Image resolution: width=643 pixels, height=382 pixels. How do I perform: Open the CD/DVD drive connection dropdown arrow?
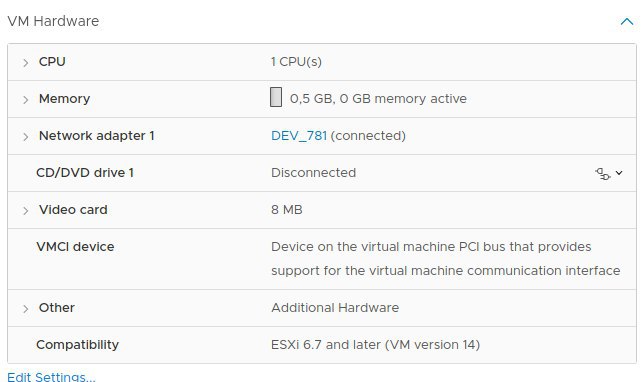coord(619,173)
